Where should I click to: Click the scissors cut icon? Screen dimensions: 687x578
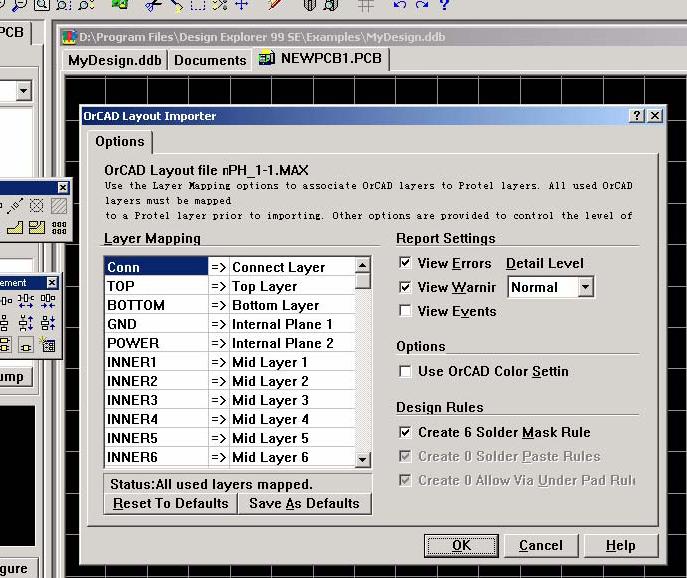pos(152,4)
